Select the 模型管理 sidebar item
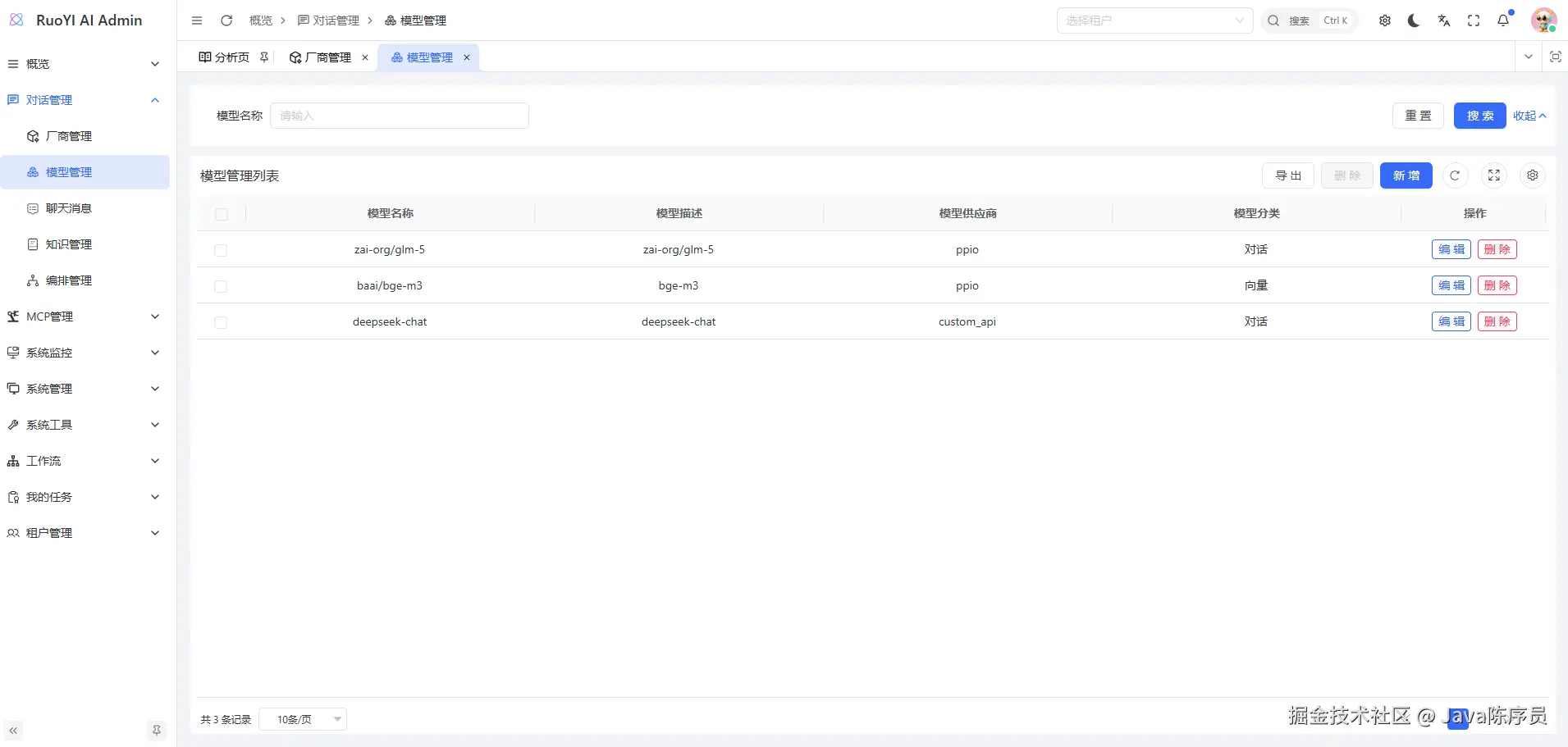Screen dimensions: 1568x747 [85, 172]
